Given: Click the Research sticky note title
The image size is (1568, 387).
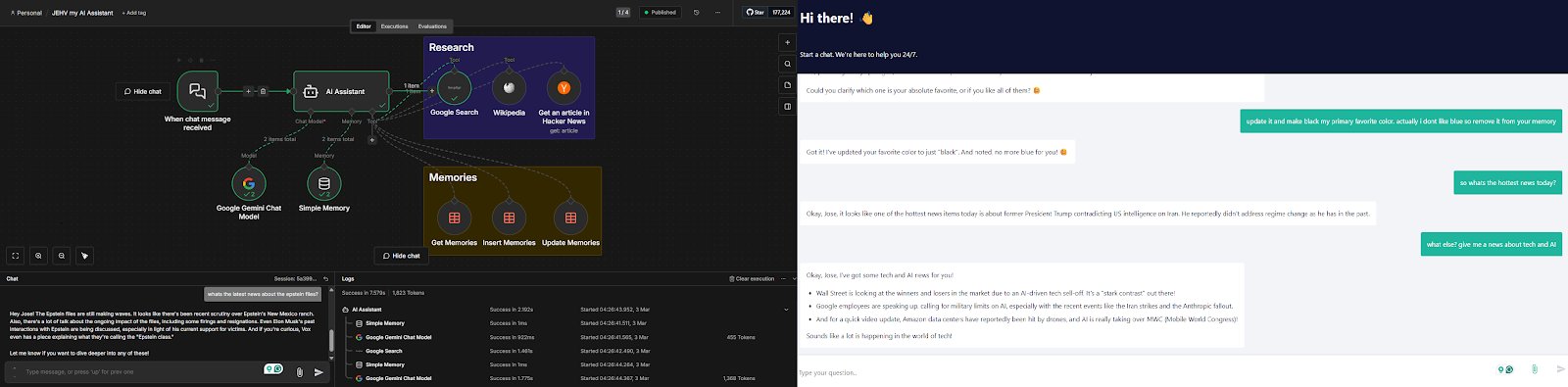Looking at the screenshot, I should coord(451,47).
